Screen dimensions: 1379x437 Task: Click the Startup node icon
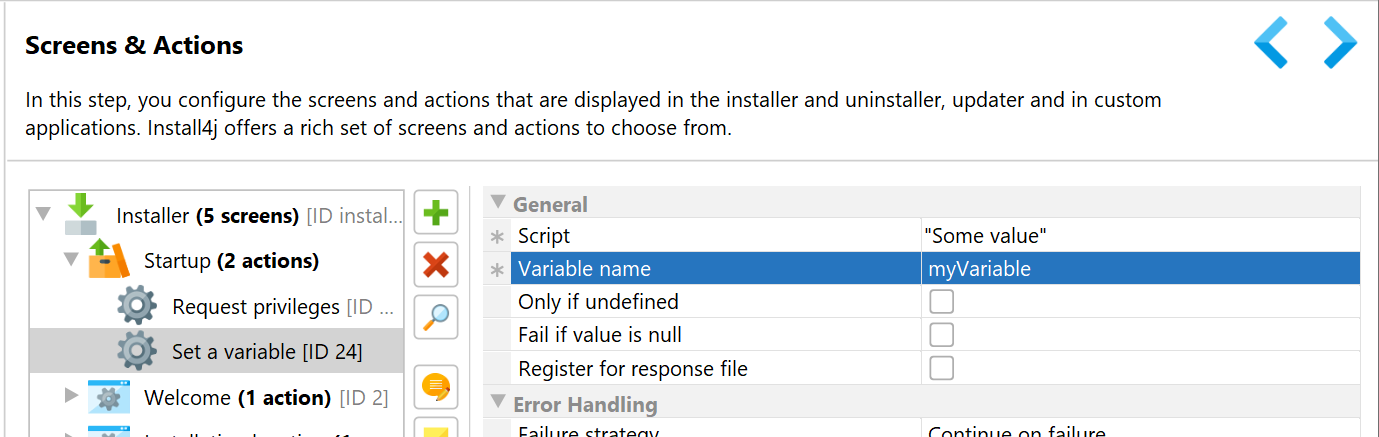(109, 259)
